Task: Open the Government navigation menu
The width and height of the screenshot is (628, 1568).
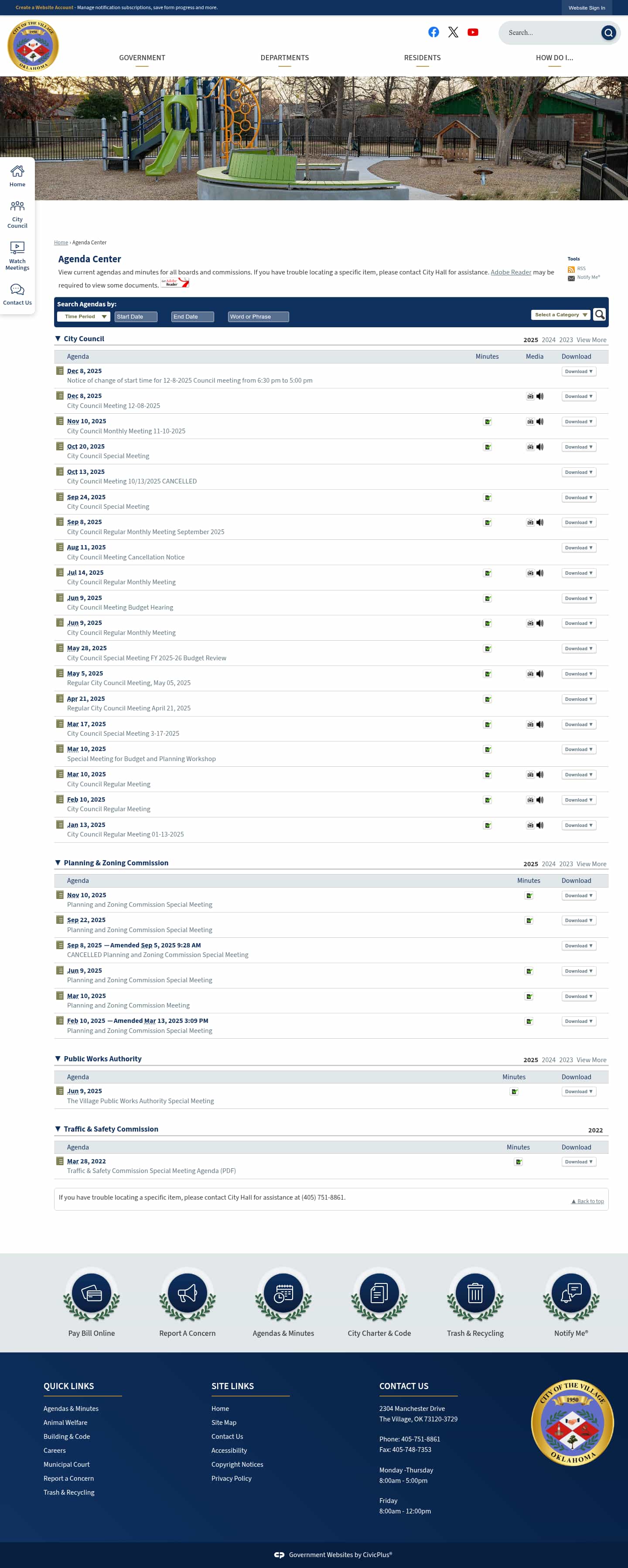Action: [142, 58]
